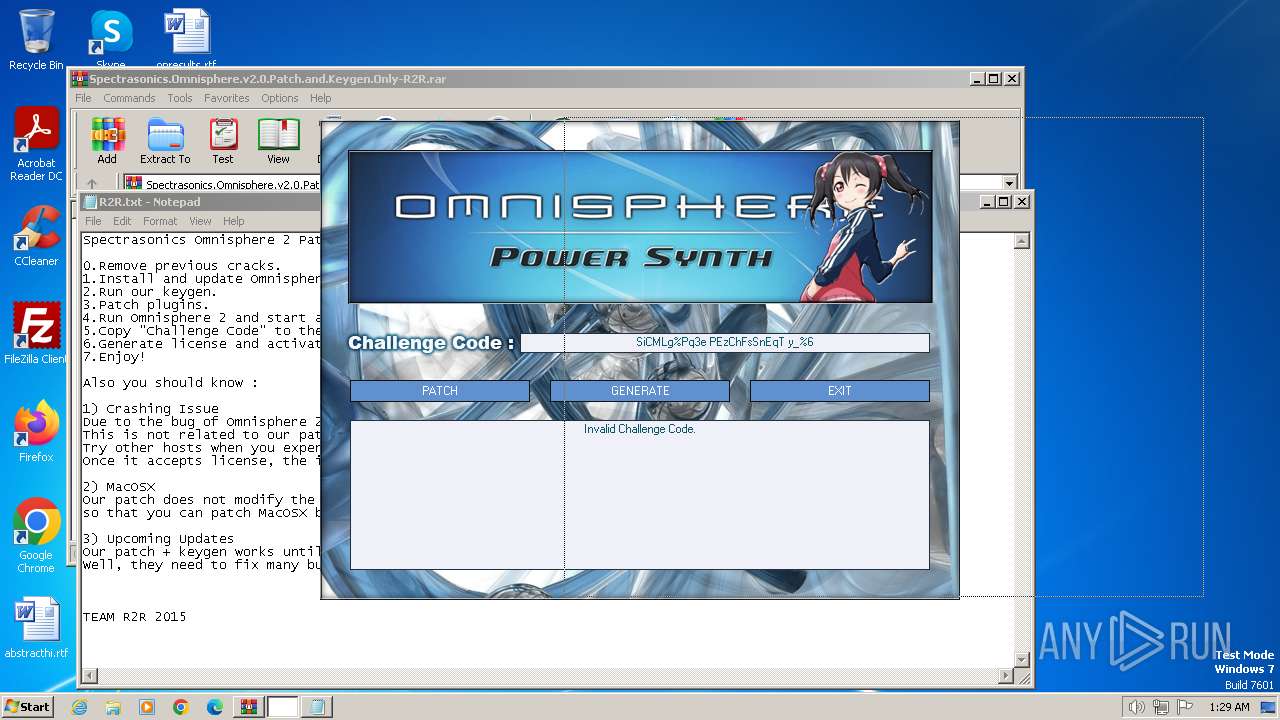Screen dimensions: 1280x720
Task: Open the Edit menu in Notepad
Action: point(122,221)
